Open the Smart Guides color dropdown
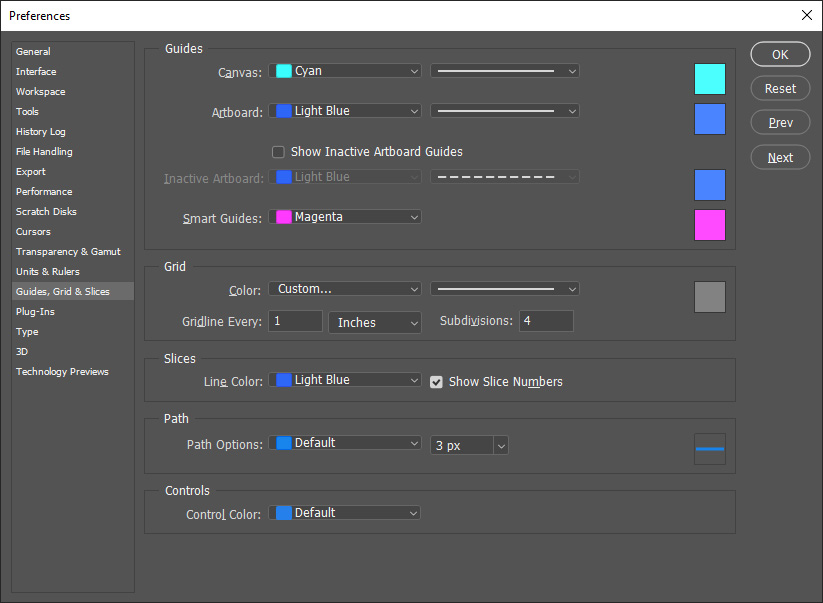This screenshot has height=603, width=823. coord(344,216)
